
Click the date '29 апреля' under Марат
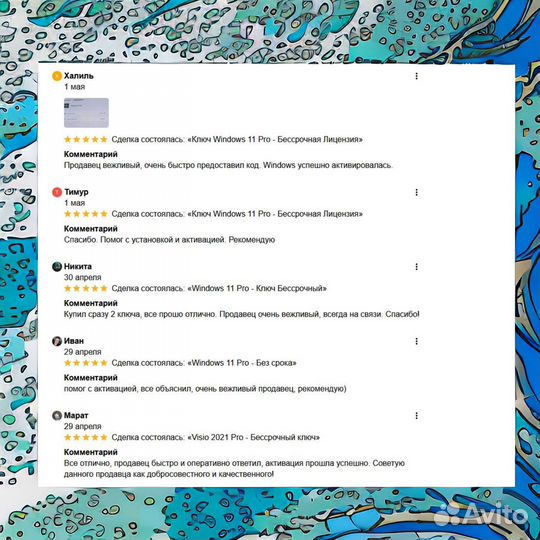[x=83, y=426]
